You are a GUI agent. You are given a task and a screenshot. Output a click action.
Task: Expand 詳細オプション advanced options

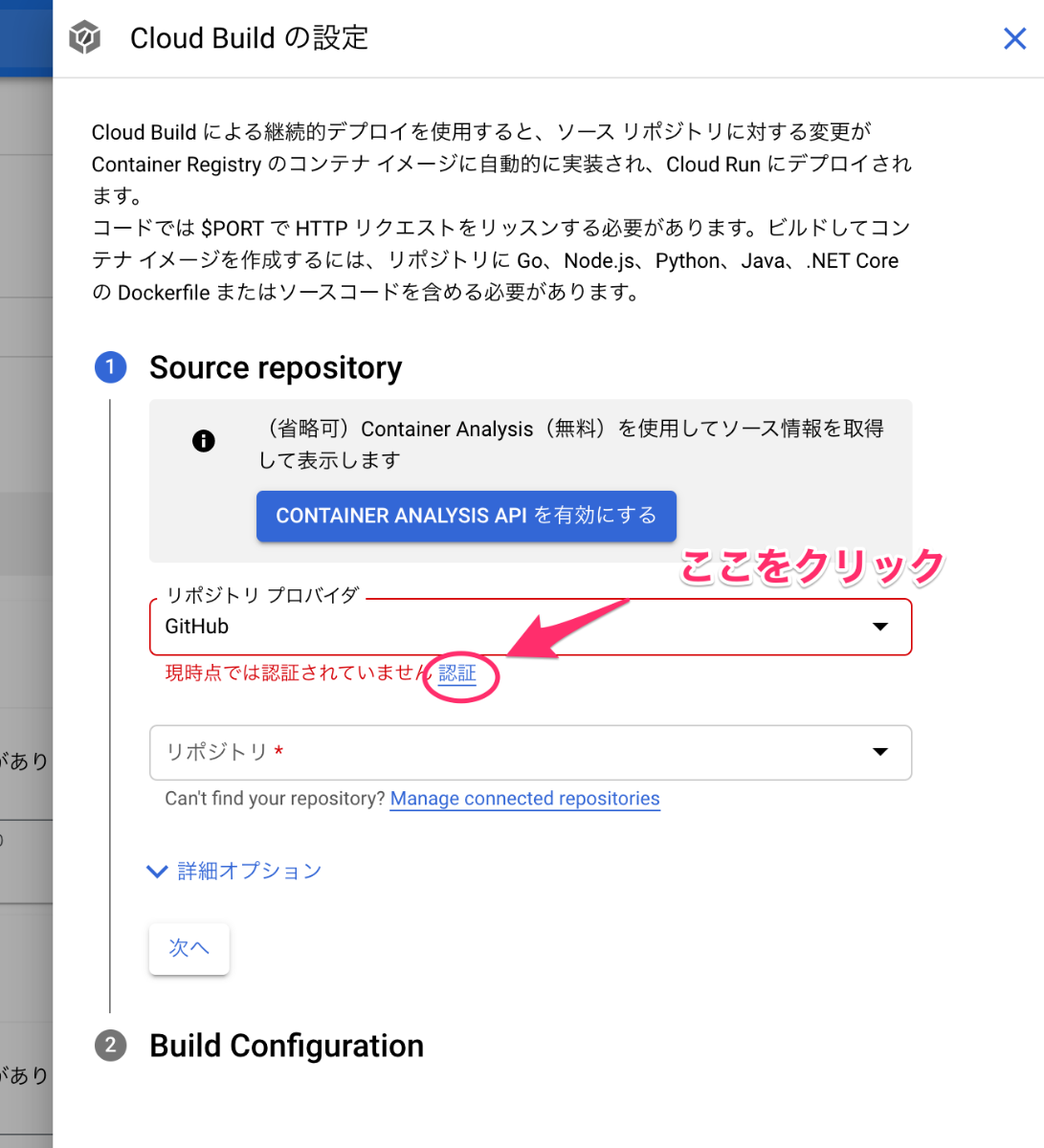(x=234, y=871)
